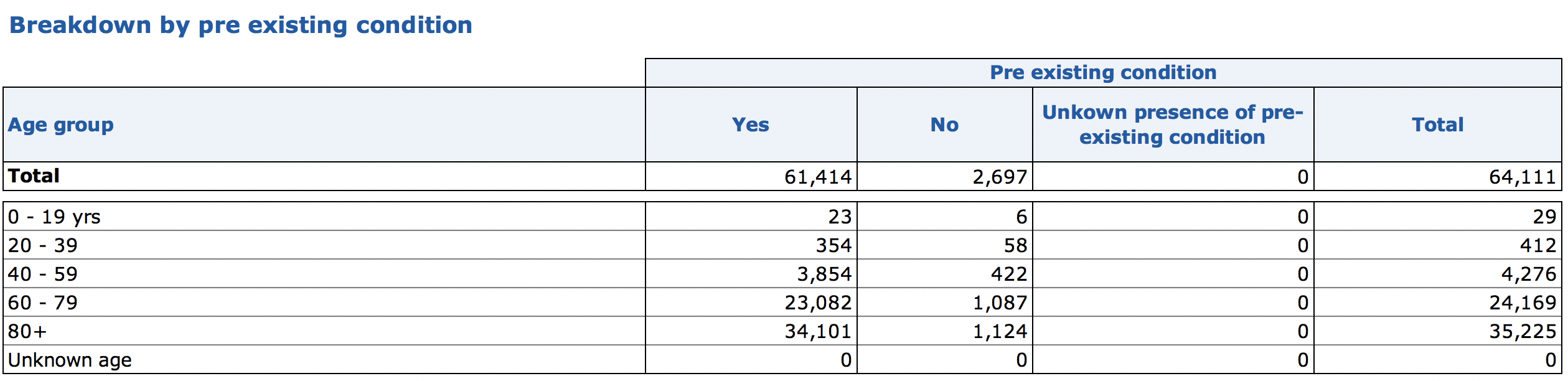
Task: Click the 4,276 total cell
Action: pyautogui.click(x=1528, y=275)
